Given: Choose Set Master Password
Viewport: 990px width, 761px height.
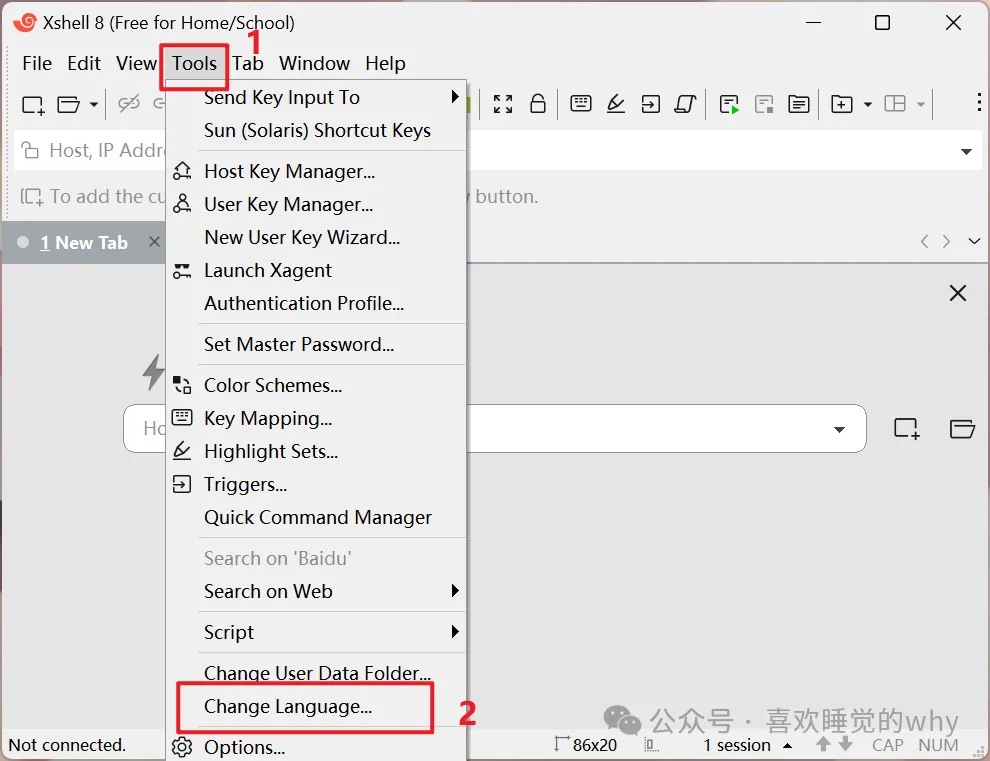Looking at the screenshot, I should click(316, 344).
